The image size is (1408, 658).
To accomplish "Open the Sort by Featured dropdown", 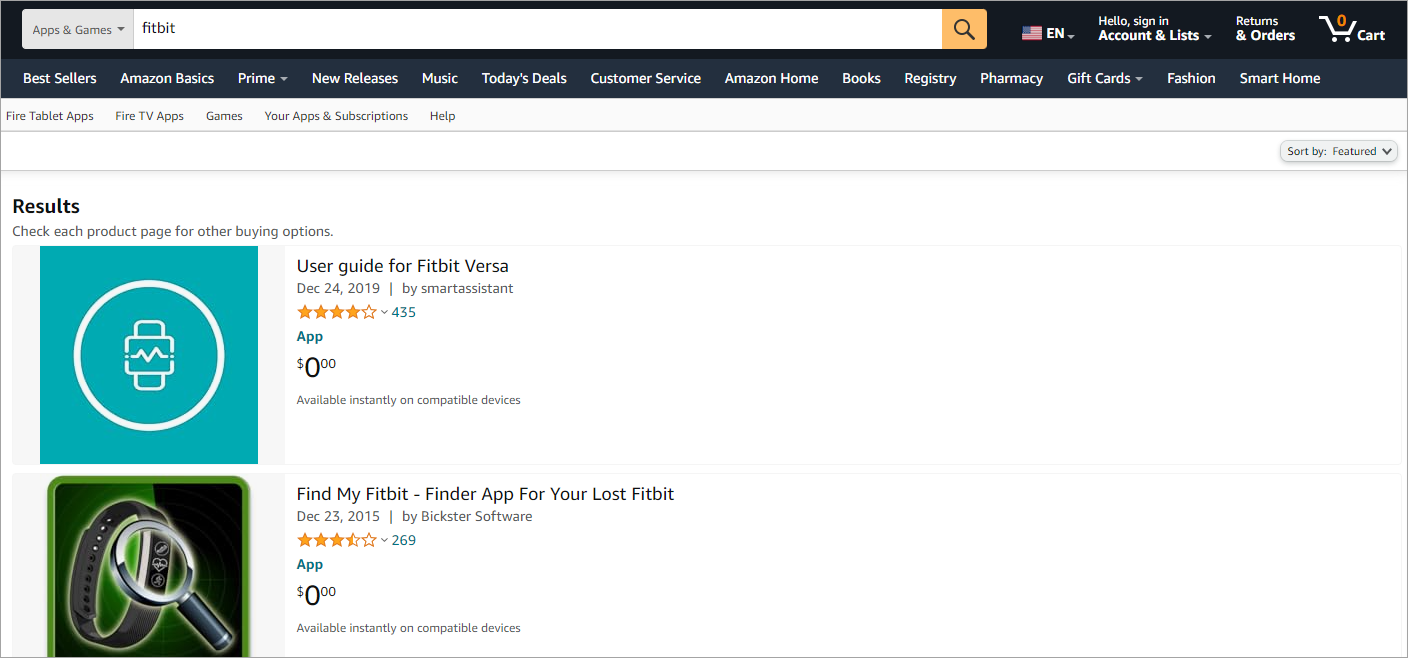I will click(x=1339, y=151).
